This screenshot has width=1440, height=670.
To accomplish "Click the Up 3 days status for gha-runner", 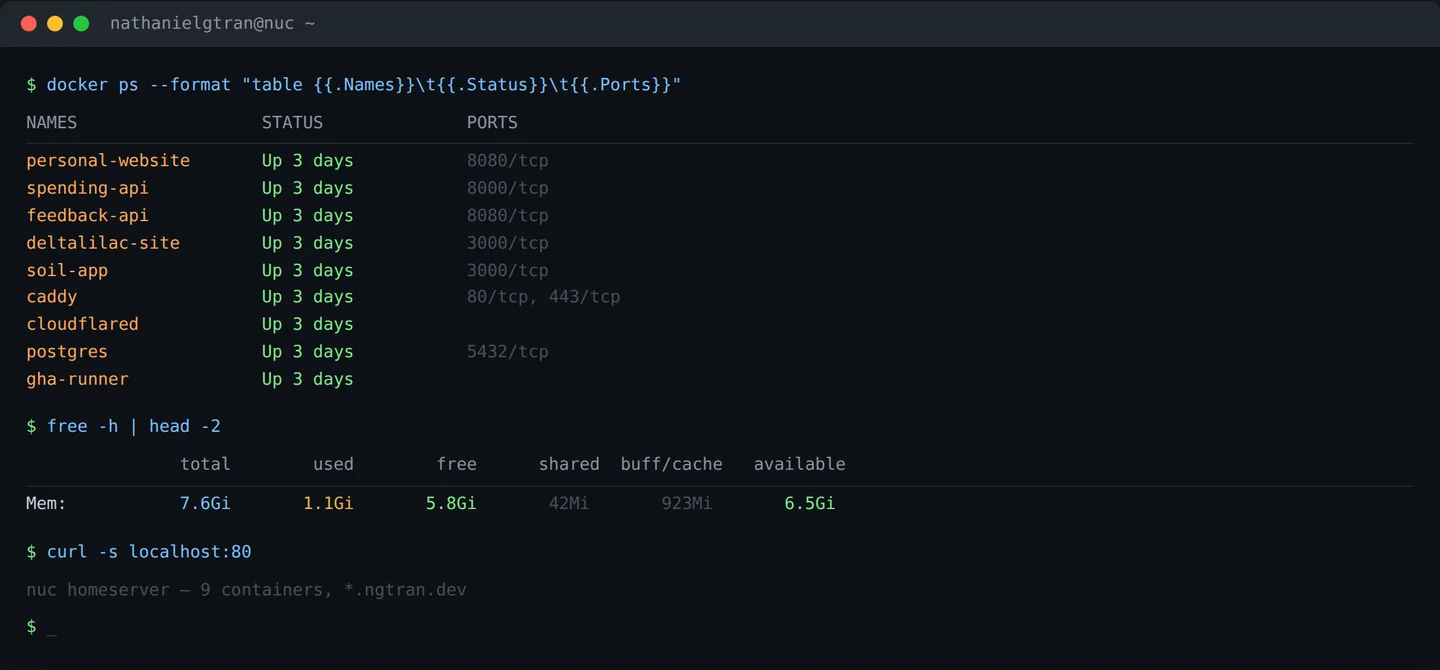I will pos(308,379).
